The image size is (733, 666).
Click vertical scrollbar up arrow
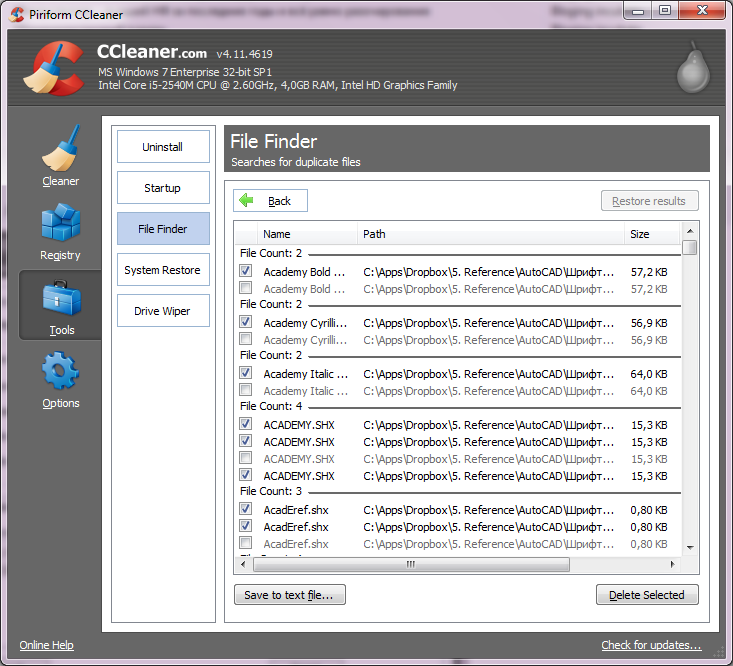pos(690,231)
